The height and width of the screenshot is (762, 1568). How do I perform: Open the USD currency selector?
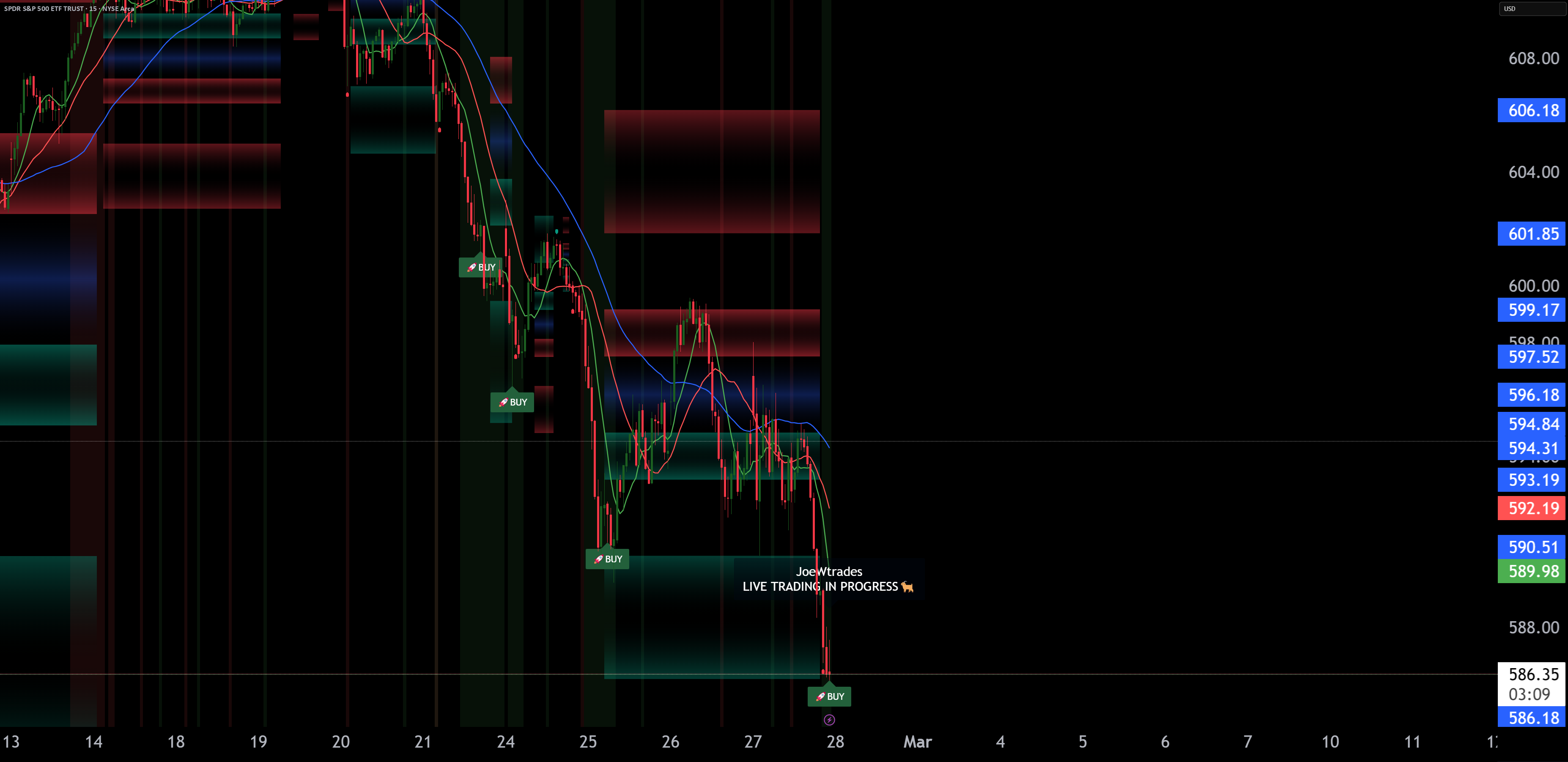pos(1532,8)
